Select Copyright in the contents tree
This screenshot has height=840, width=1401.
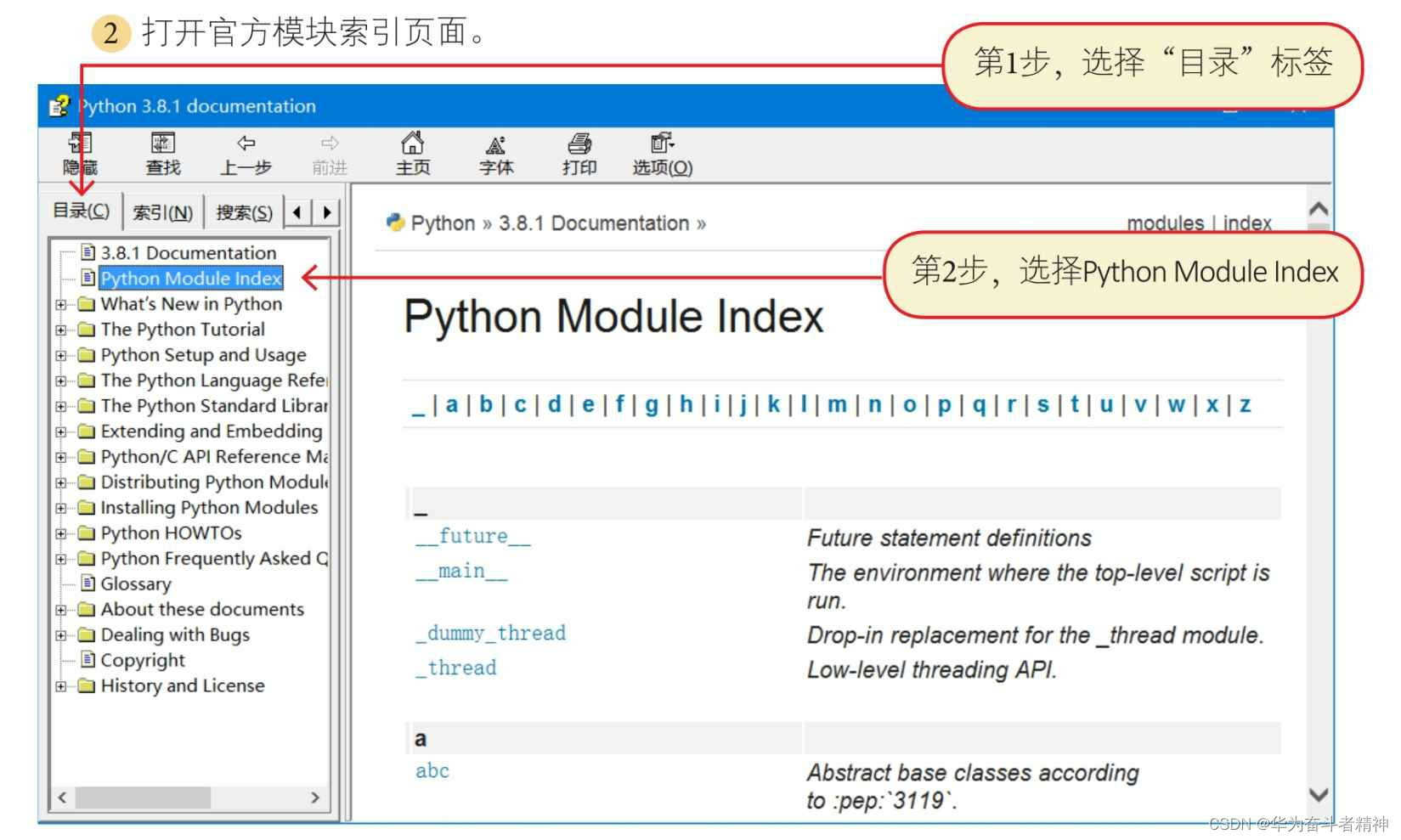click(143, 660)
